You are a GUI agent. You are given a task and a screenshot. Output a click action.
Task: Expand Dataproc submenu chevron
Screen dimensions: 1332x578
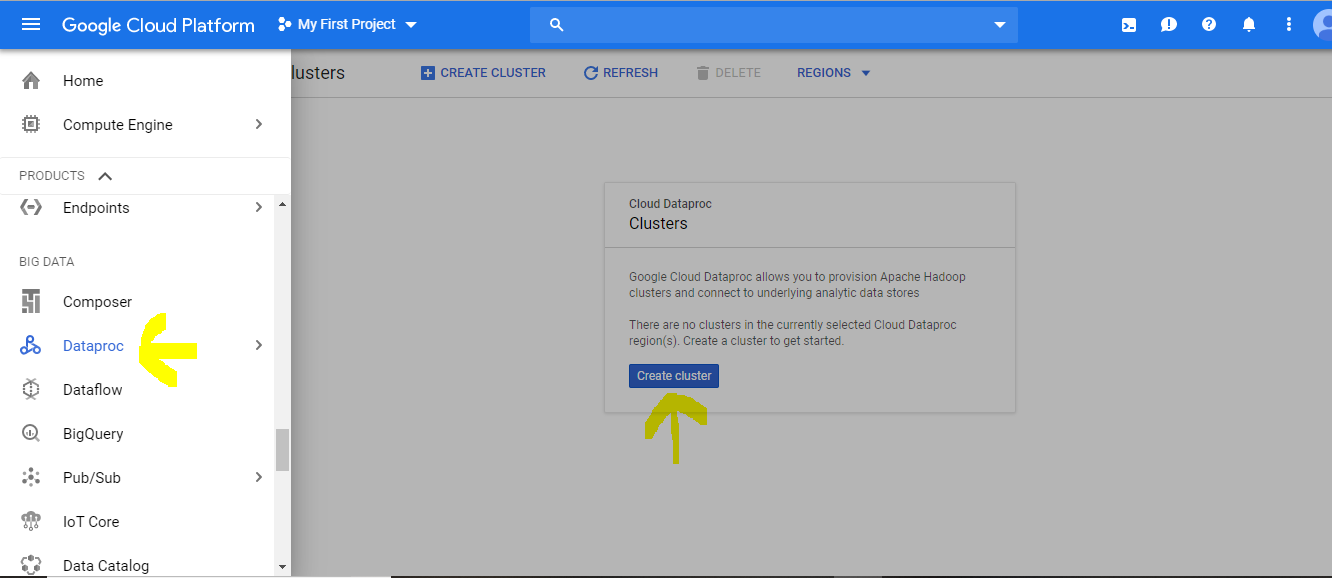tap(259, 346)
